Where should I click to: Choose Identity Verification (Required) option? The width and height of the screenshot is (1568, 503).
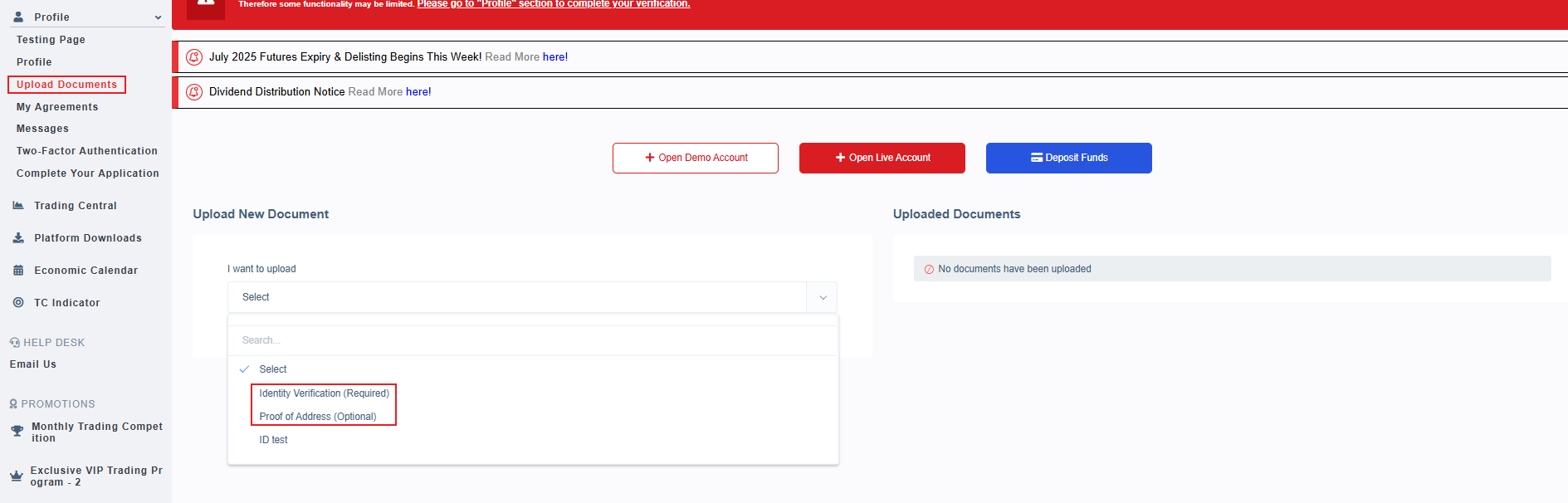[x=324, y=393]
